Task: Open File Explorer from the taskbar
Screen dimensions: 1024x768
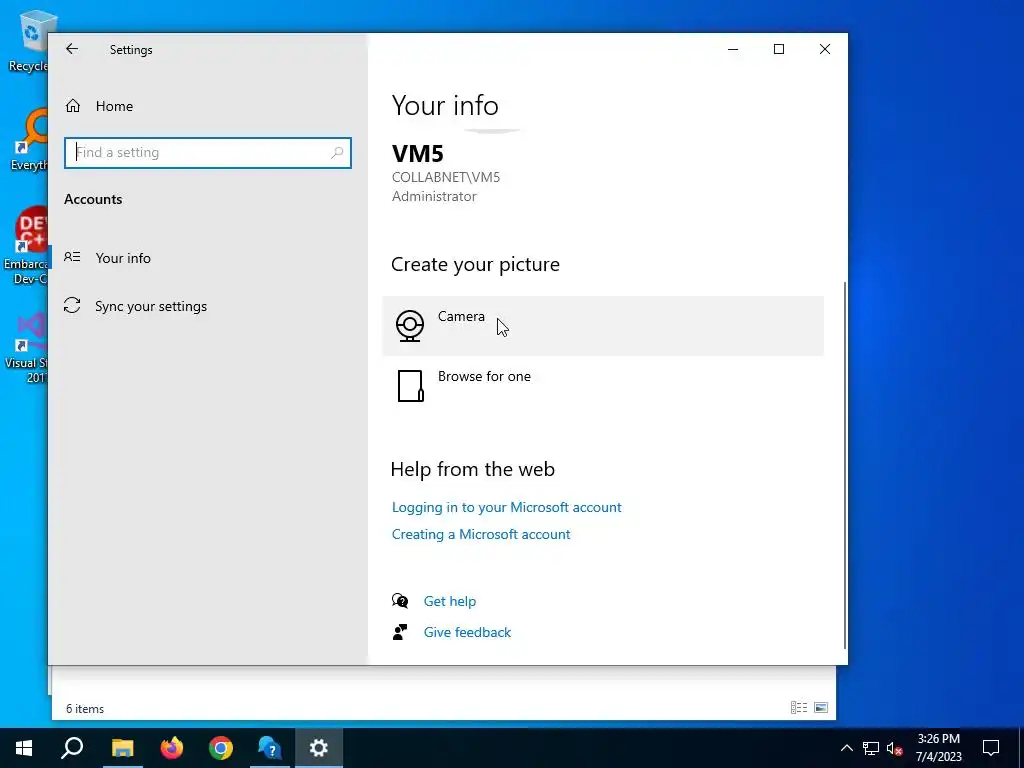Action: point(122,748)
